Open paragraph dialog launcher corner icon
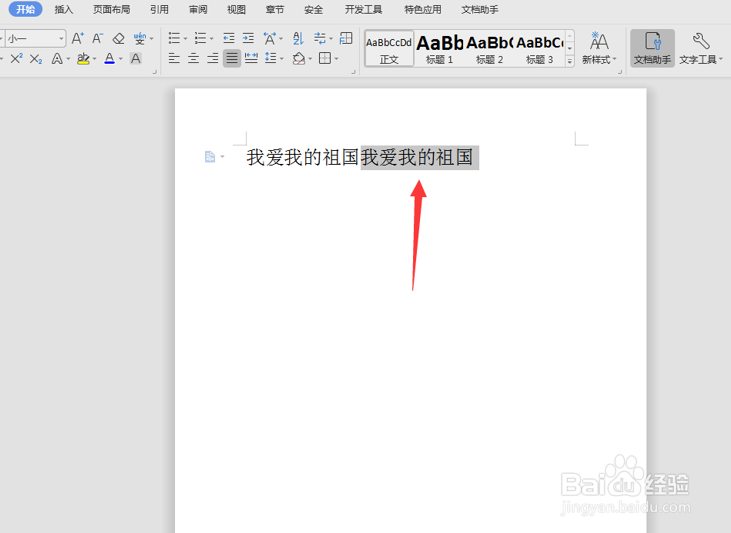Screen dimensions: 731x533 (x=353, y=72)
